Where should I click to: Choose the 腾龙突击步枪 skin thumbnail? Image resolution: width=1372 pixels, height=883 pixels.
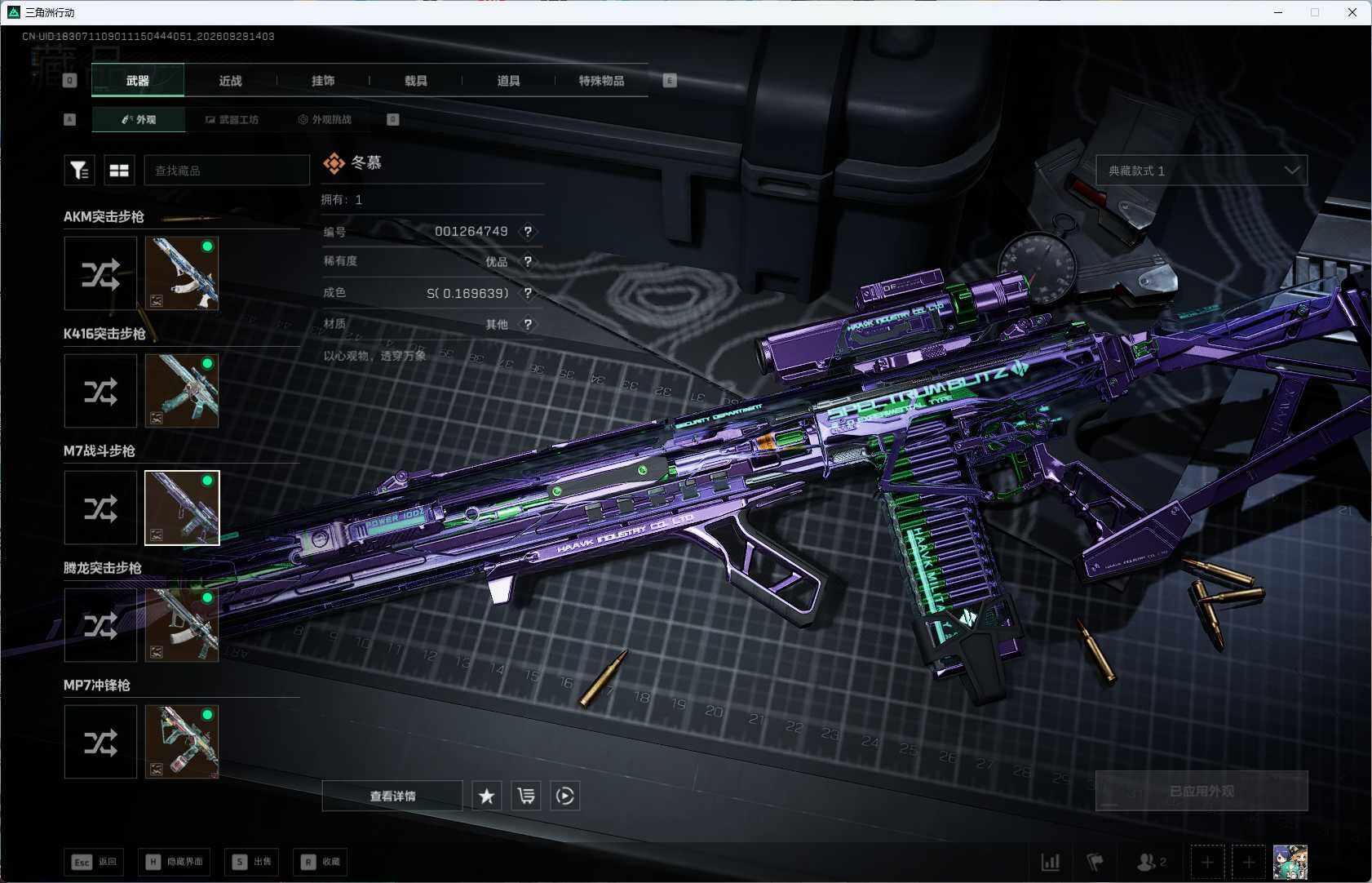(182, 625)
